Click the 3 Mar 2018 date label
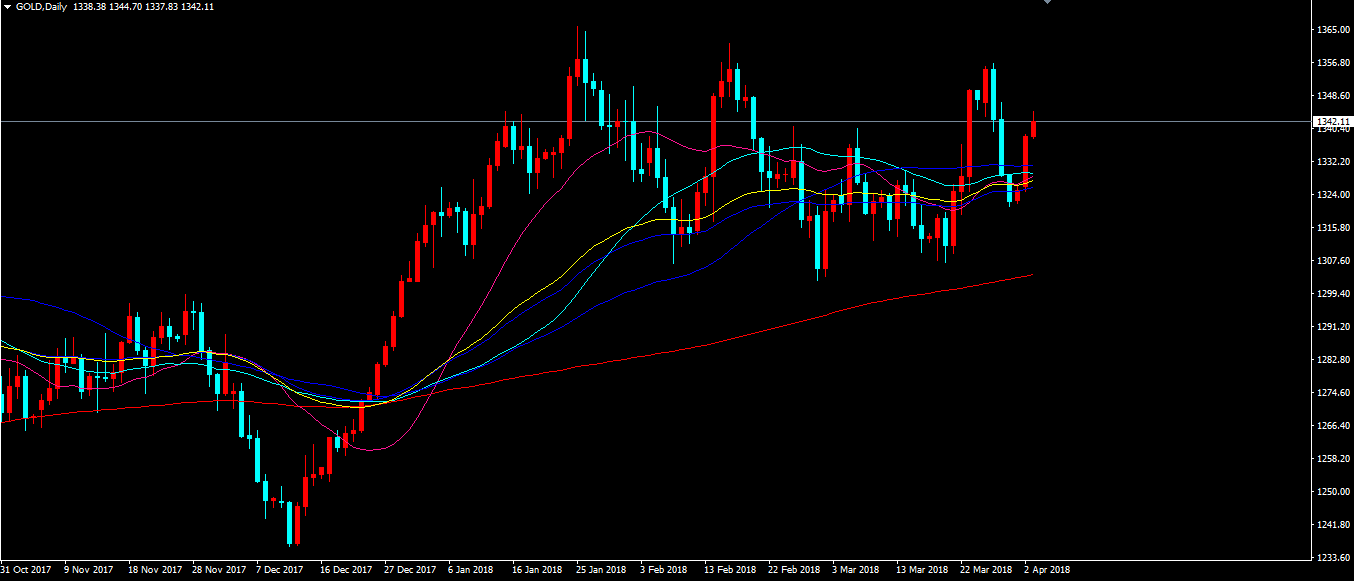This screenshot has width=1354, height=581. coord(856,570)
